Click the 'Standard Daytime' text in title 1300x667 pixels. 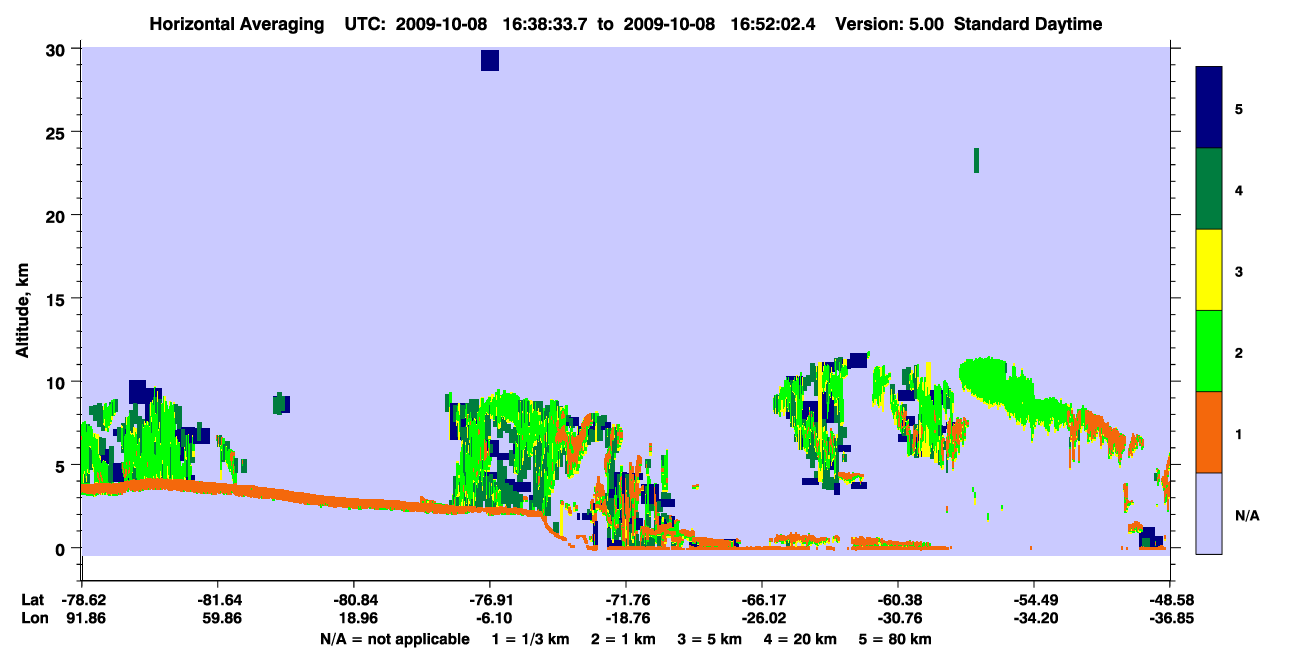click(1028, 24)
